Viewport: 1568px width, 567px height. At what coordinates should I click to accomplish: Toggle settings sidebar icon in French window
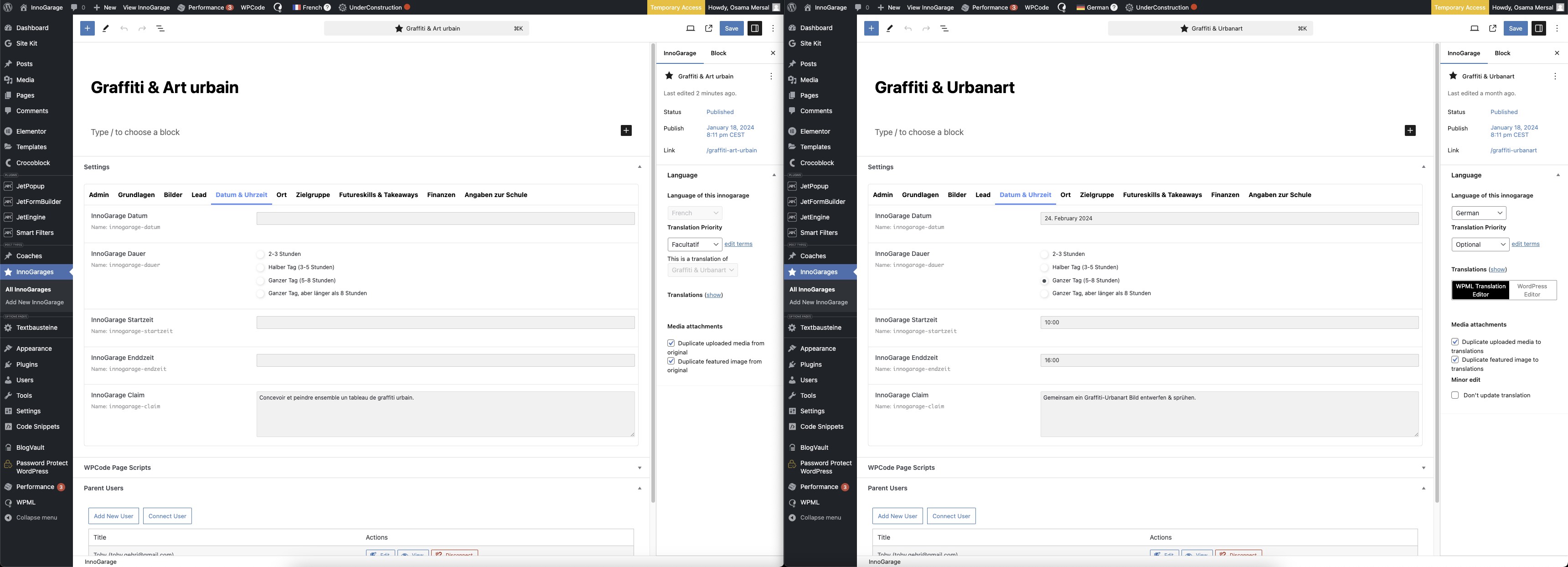pyautogui.click(x=754, y=28)
